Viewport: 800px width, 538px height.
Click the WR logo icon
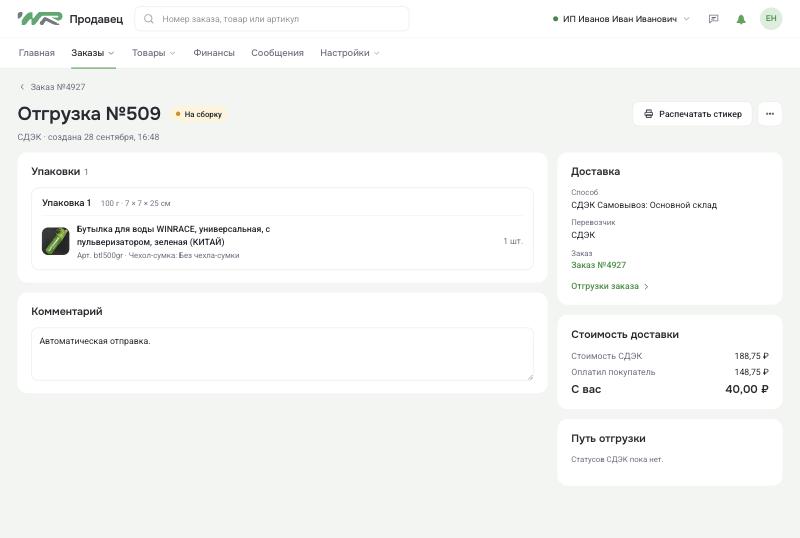(x=40, y=19)
